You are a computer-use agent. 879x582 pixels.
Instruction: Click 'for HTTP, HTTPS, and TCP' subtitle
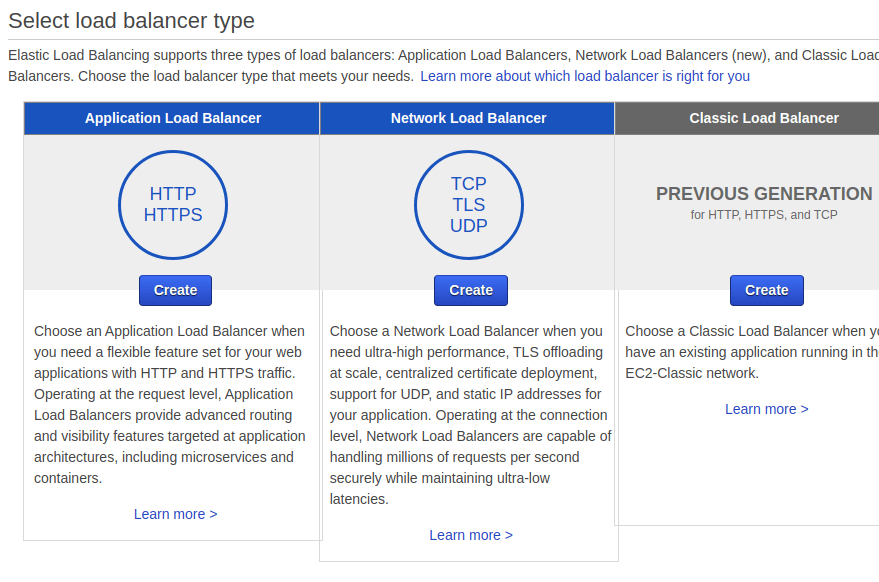[764, 215]
